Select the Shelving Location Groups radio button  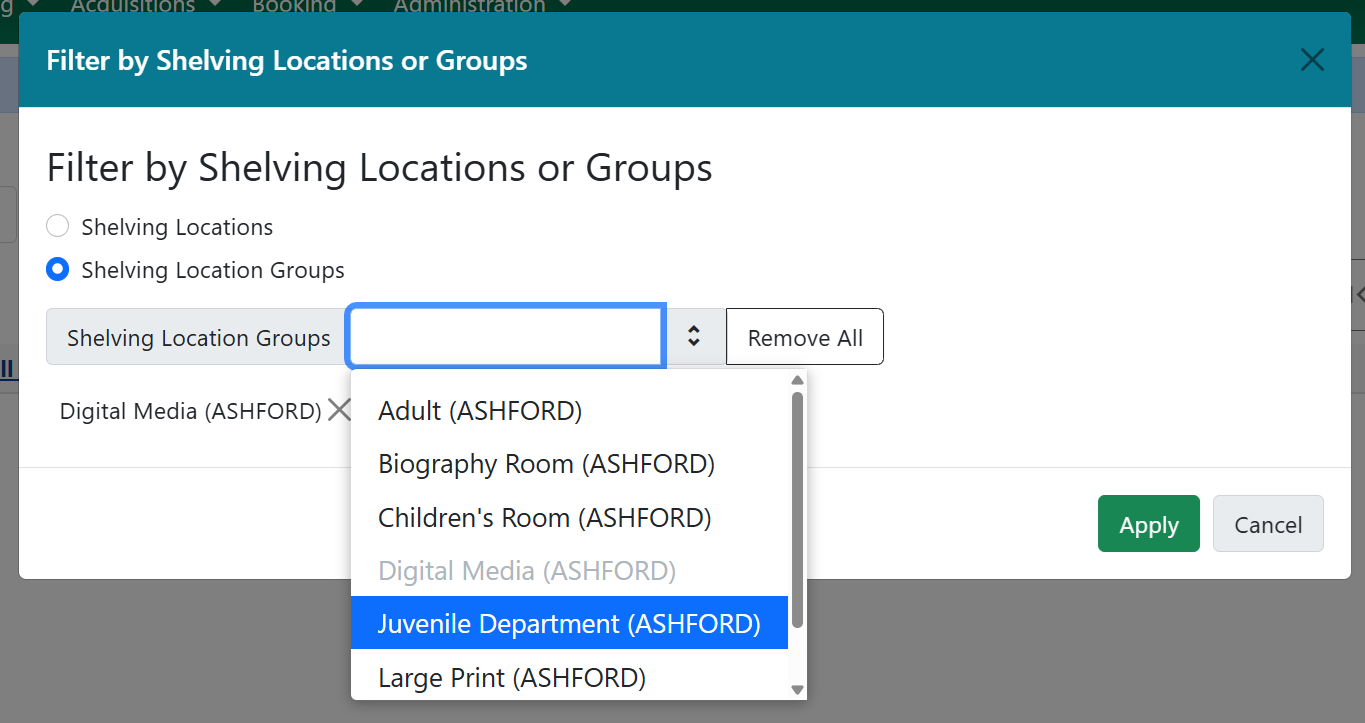58,270
